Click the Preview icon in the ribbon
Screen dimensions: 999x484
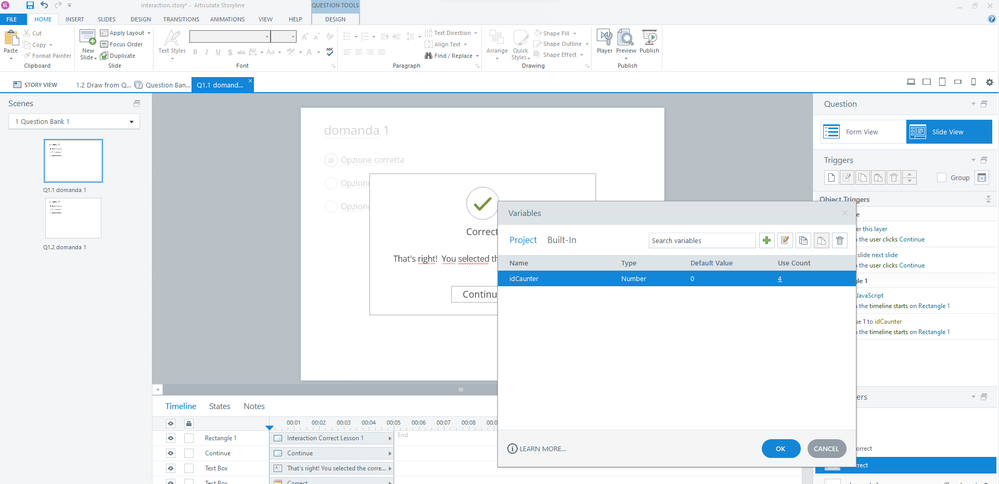pyautogui.click(x=626, y=43)
